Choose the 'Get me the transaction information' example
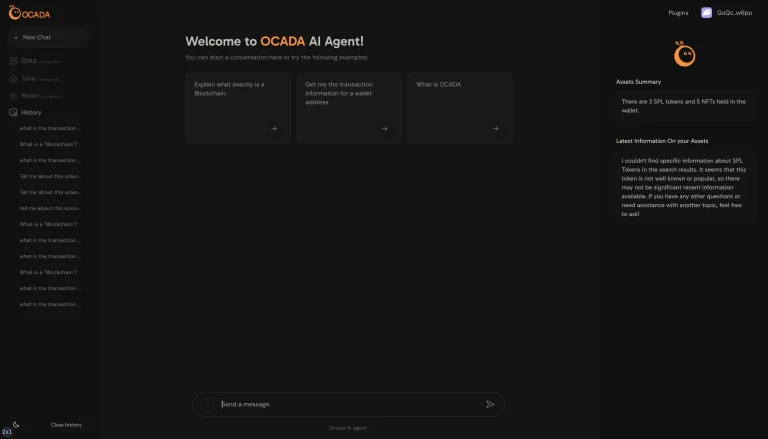The width and height of the screenshot is (768, 439). 349,108
